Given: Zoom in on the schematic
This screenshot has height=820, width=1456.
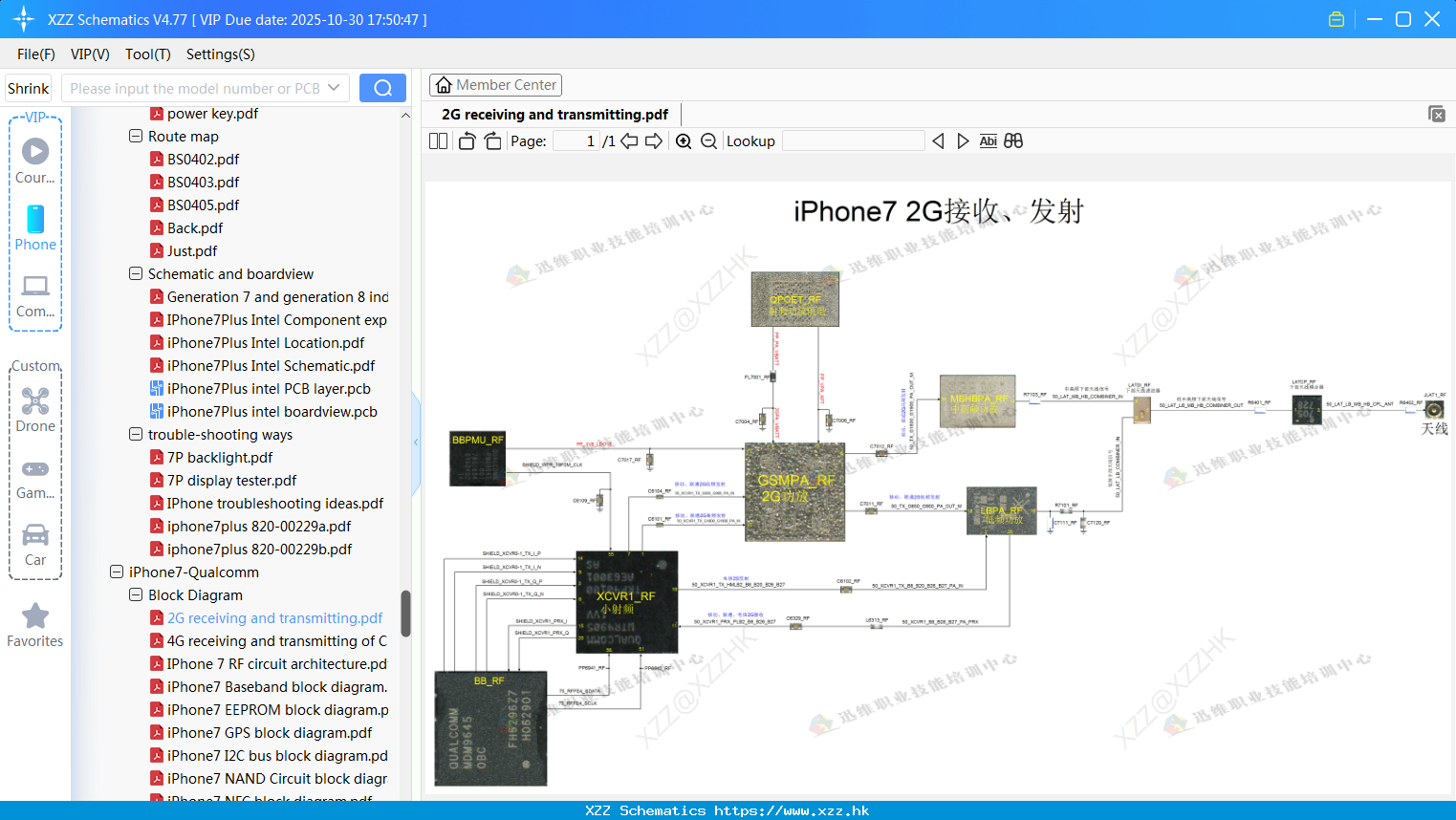Looking at the screenshot, I should [684, 140].
